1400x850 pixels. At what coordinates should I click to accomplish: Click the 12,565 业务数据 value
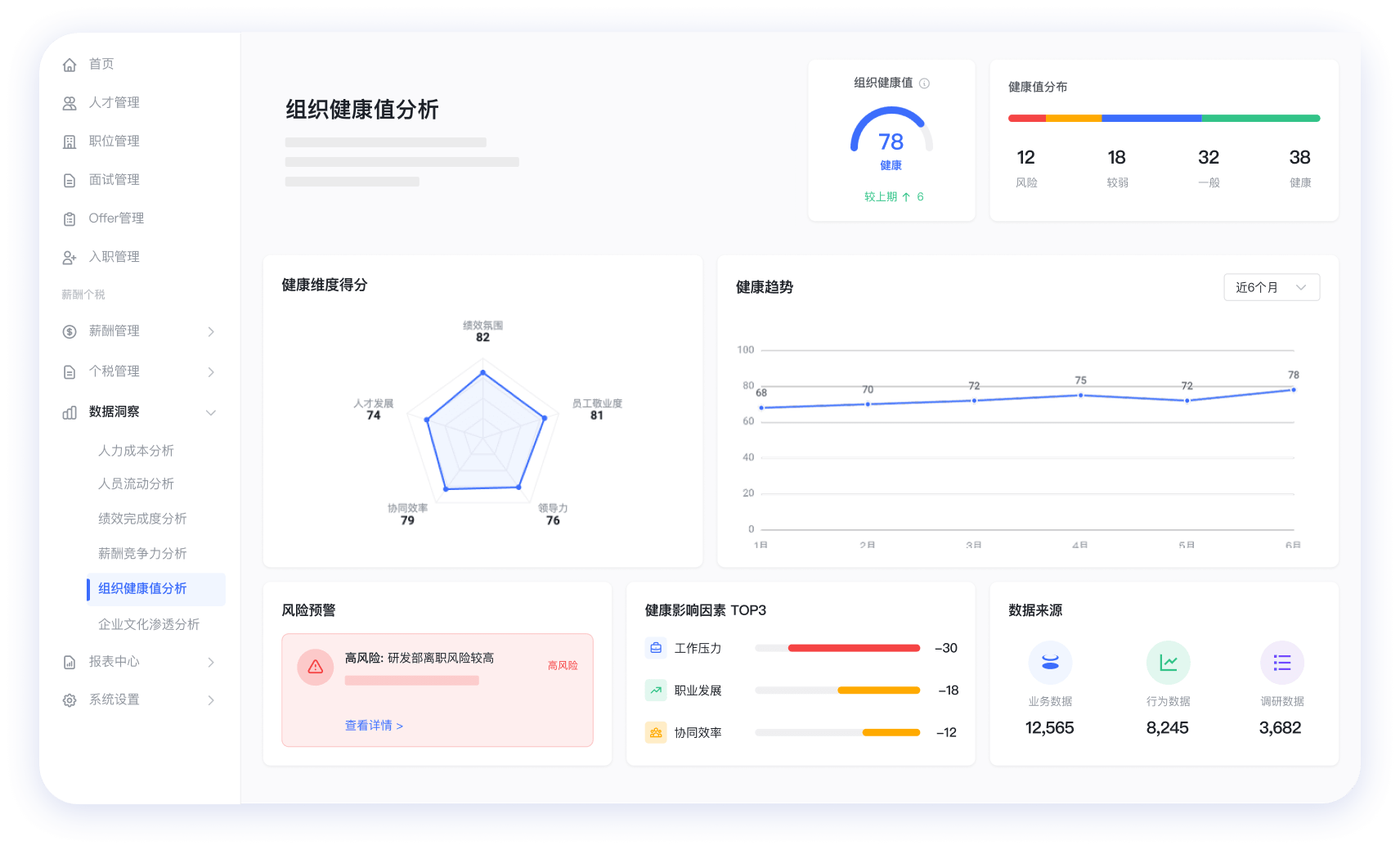(1050, 728)
